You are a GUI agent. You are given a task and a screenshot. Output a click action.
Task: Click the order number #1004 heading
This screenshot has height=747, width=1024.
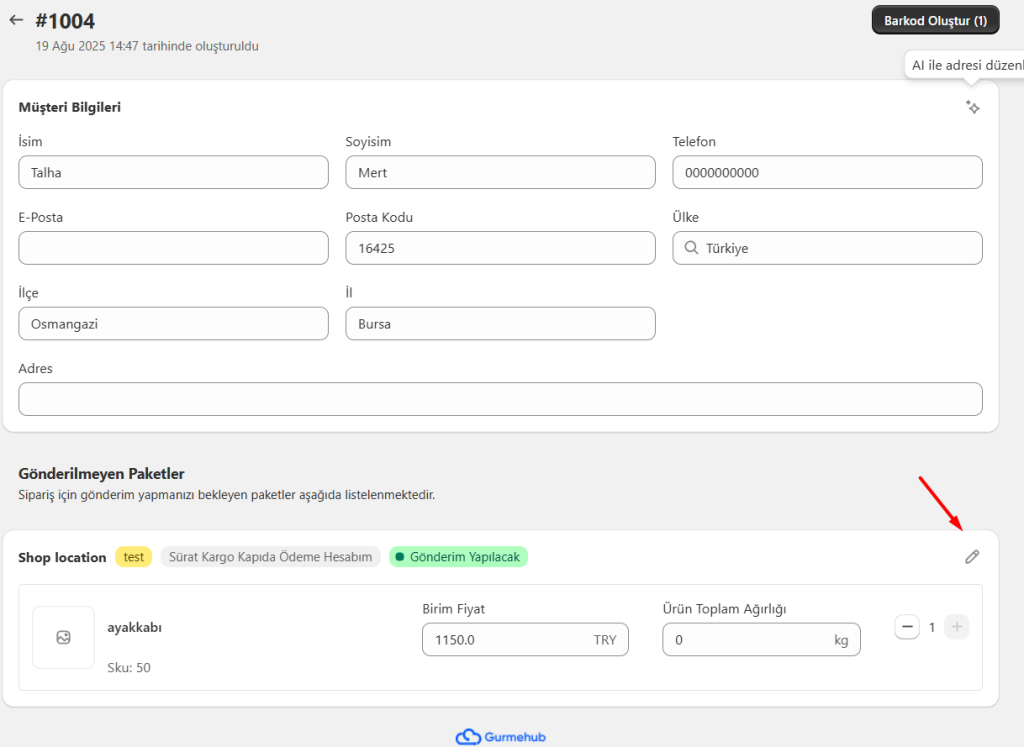65,21
